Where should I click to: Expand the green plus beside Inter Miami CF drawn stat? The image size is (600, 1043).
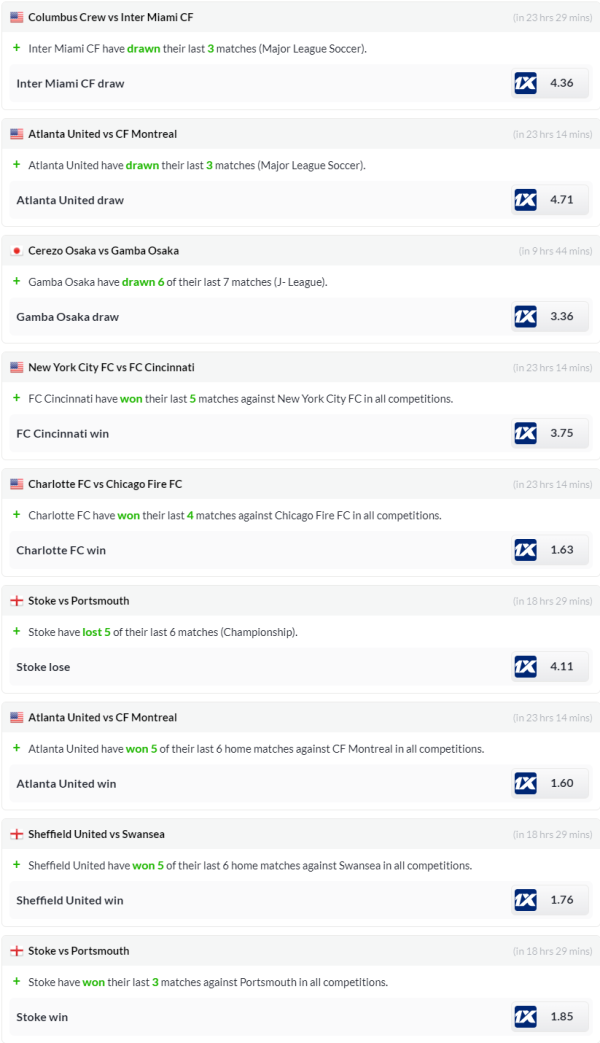pyautogui.click(x=17, y=48)
